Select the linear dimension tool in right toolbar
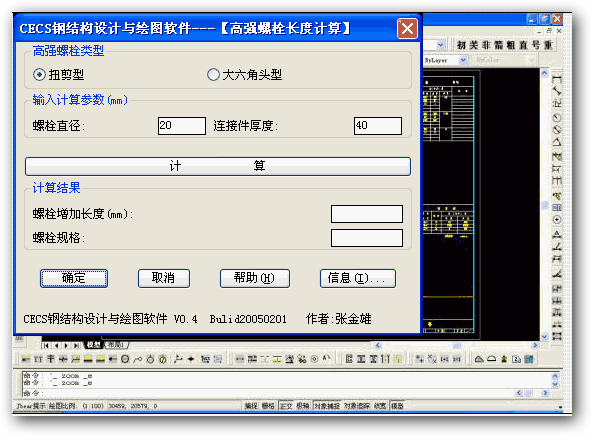 point(557,80)
